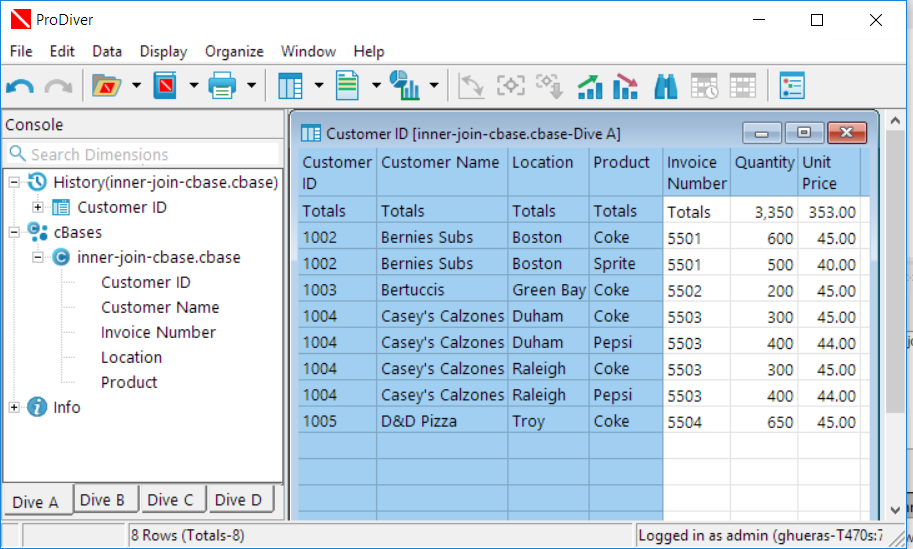
Task: Open the dropdown arrow beside Tabular view
Action: [319, 86]
